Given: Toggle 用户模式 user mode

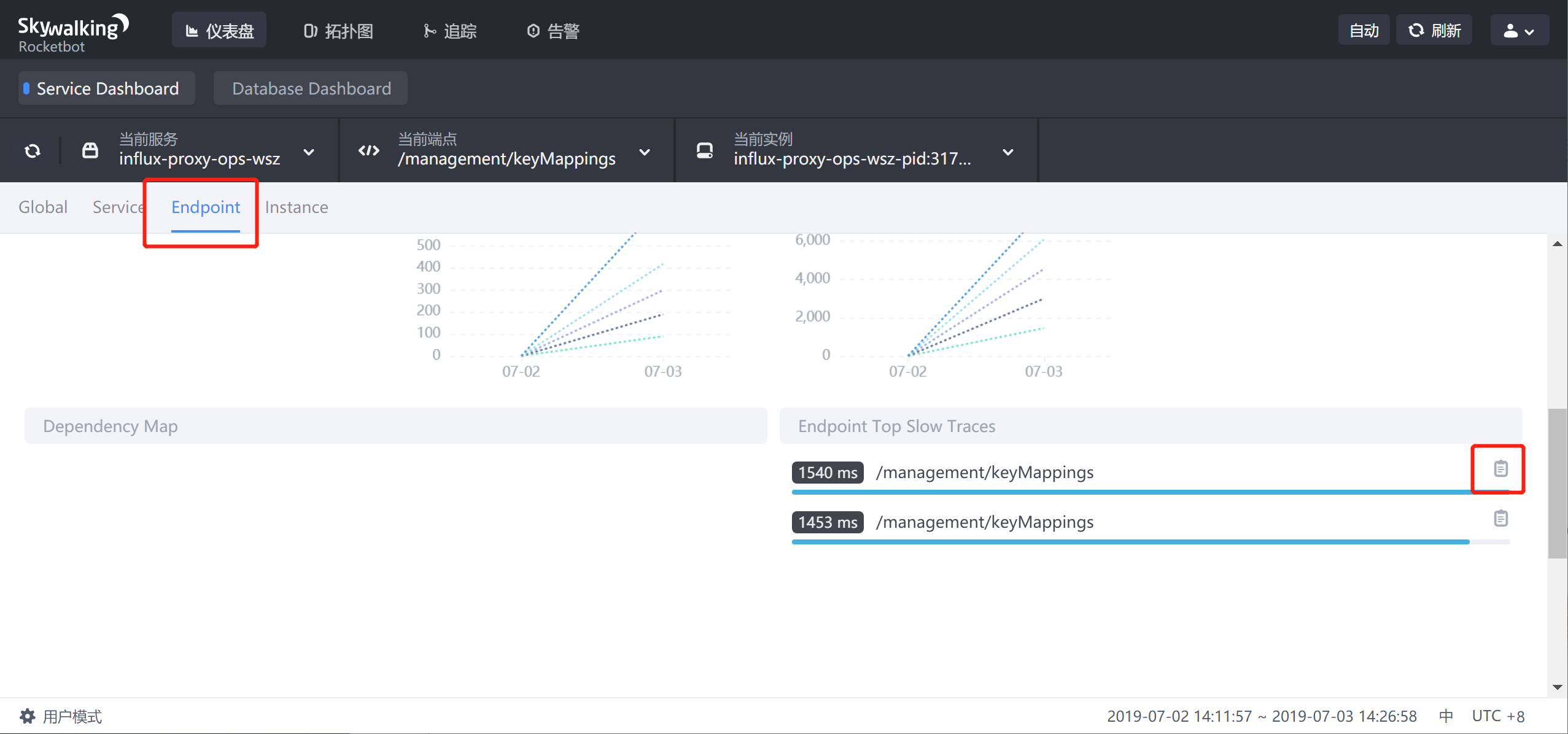Looking at the screenshot, I should tap(72, 716).
